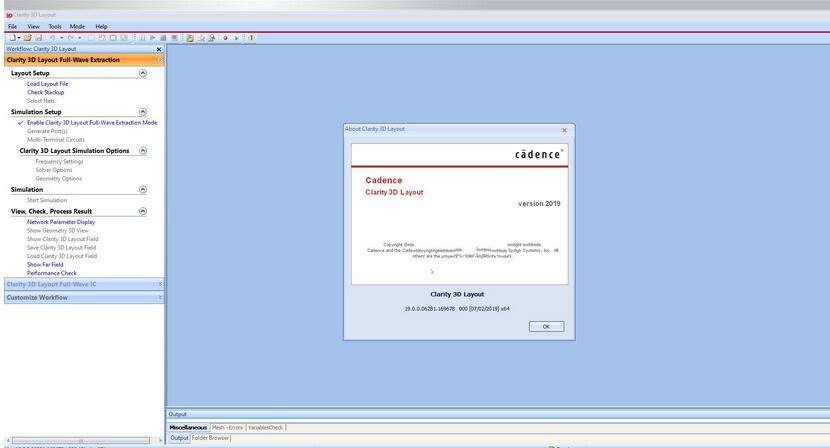This screenshot has height=448, width=830.
Task: Click the red T icon at toolbar end
Action: 251,38
